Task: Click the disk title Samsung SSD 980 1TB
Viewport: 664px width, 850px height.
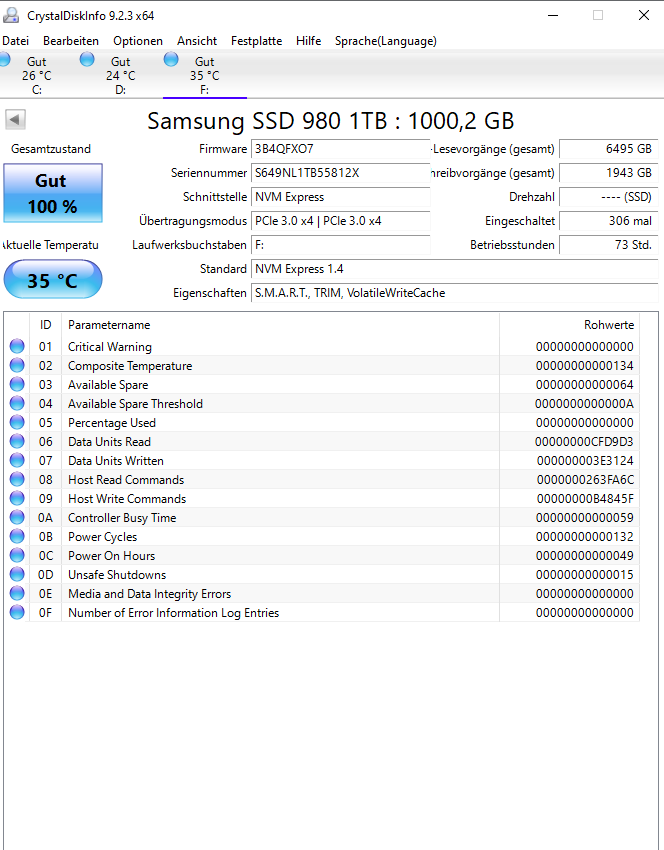Action: [x=331, y=121]
